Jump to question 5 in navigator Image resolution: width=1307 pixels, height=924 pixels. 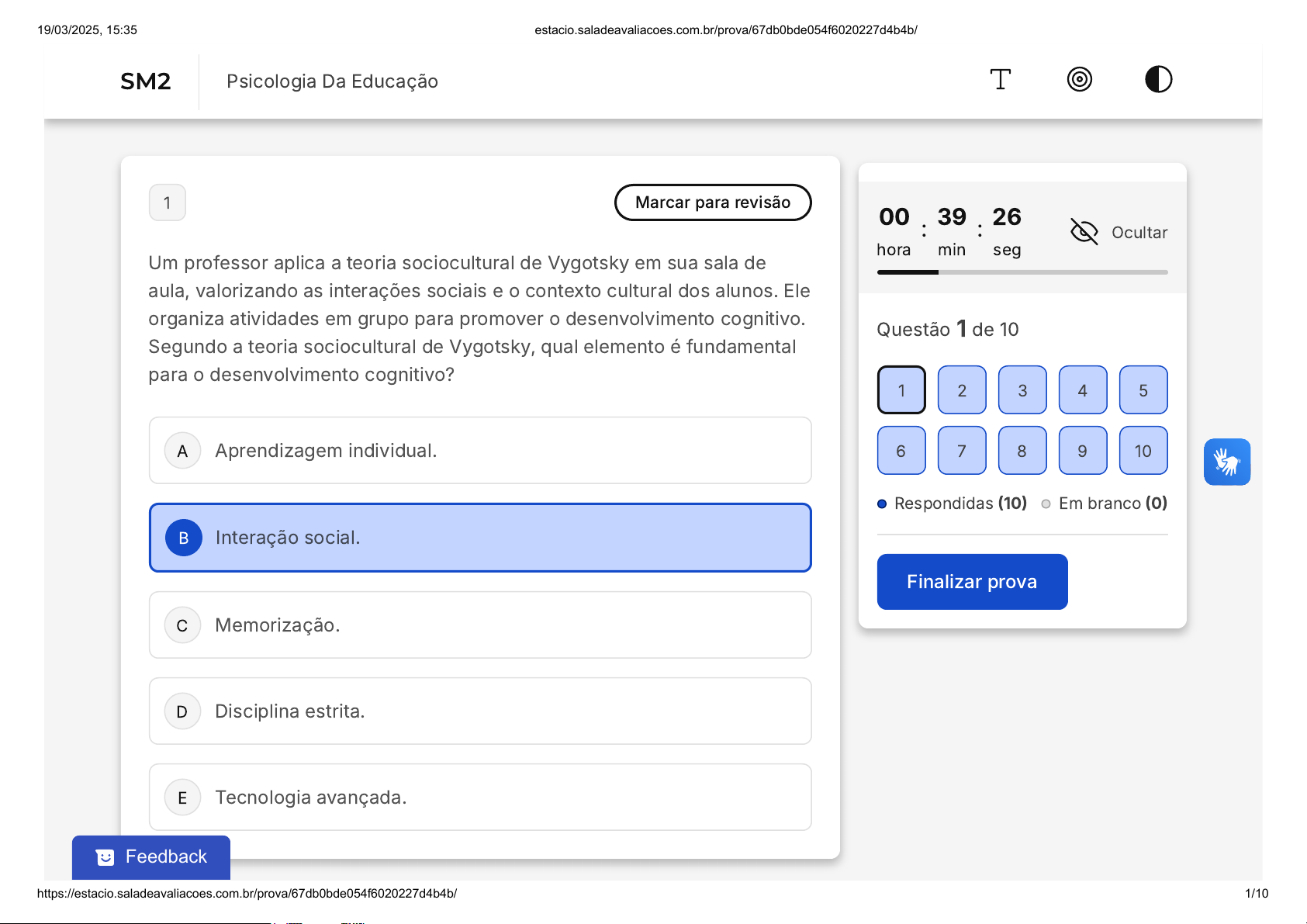[1143, 390]
